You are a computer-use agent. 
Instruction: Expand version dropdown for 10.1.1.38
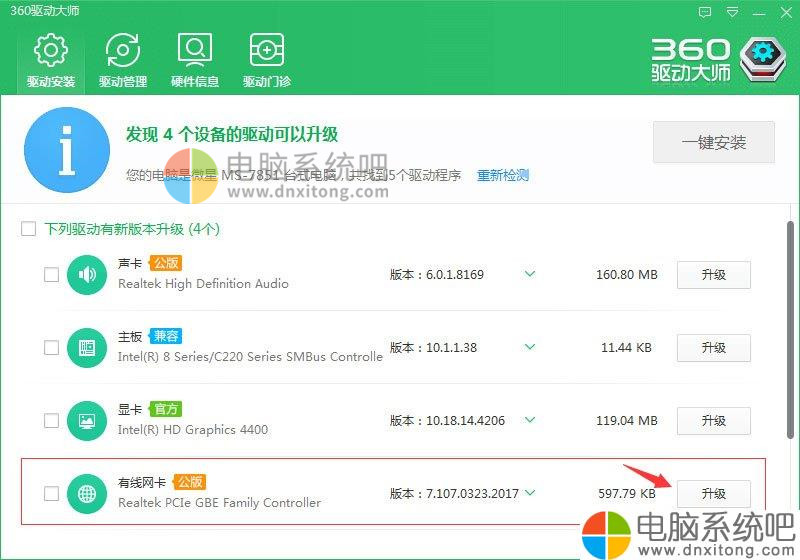click(530, 347)
